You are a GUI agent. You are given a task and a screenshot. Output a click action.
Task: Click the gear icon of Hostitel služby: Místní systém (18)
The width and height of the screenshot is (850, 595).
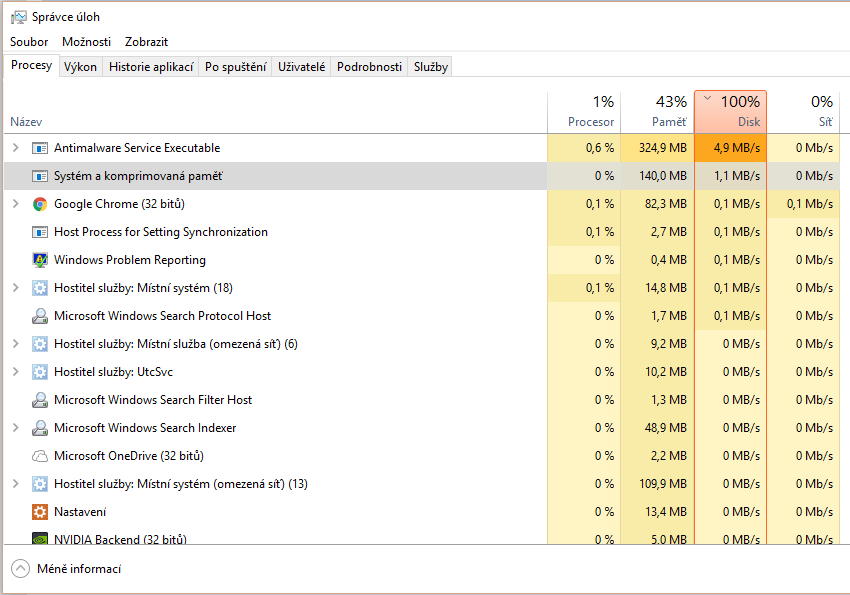pos(40,288)
